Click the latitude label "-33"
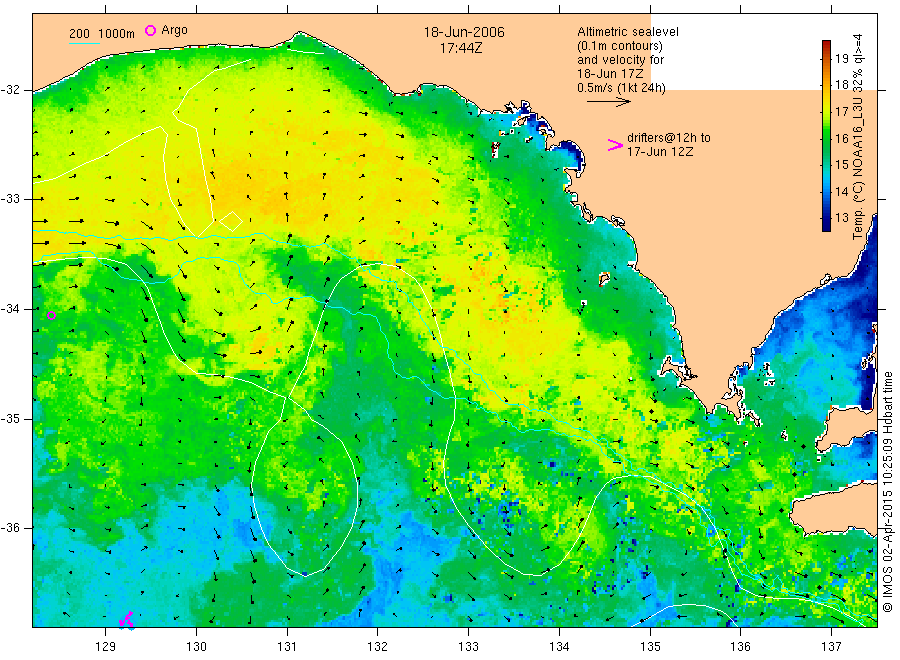The image size is (900, 660). (x=10, y=199)
